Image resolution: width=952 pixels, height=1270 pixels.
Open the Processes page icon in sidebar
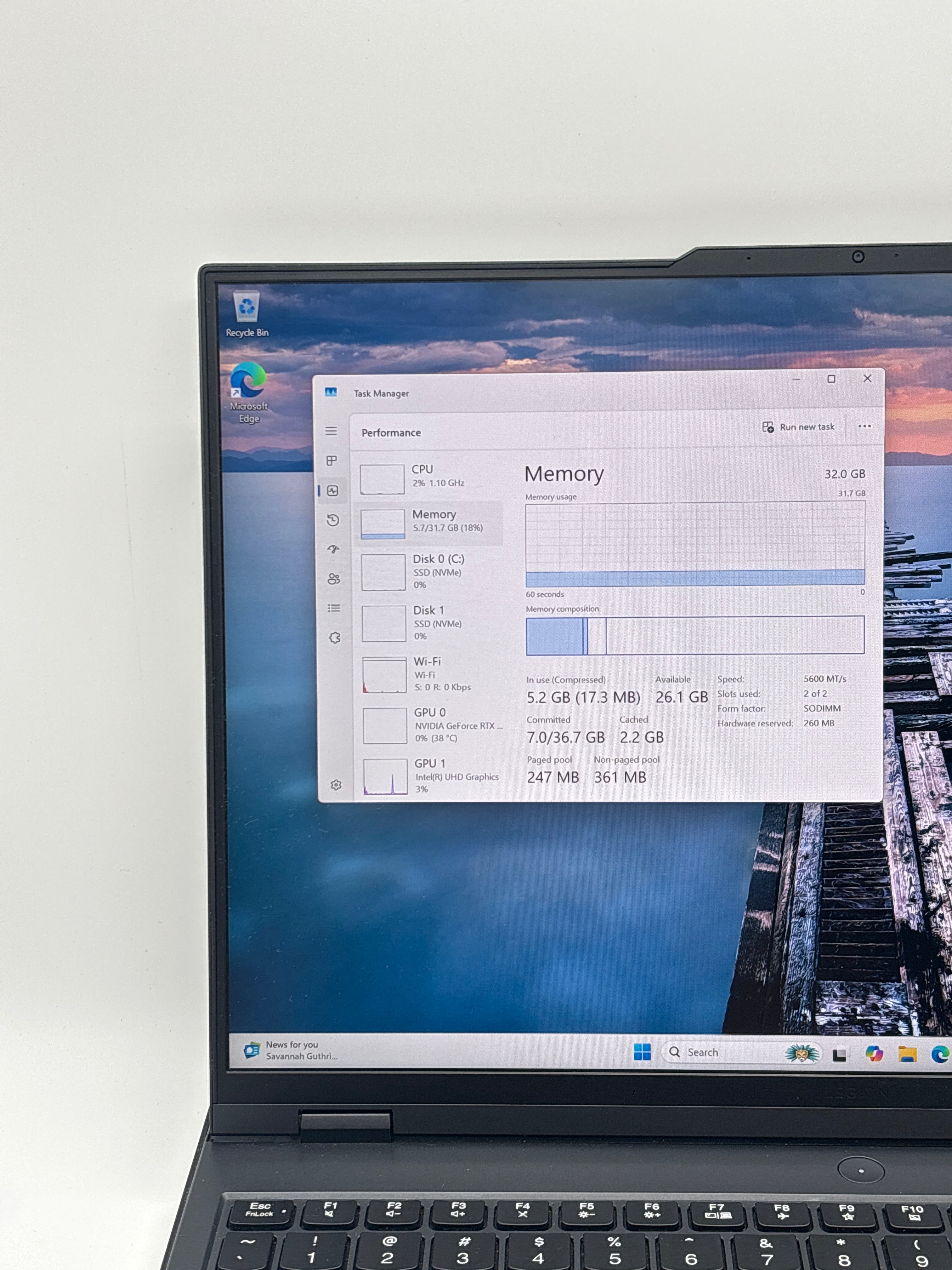(x=332, y=461)
